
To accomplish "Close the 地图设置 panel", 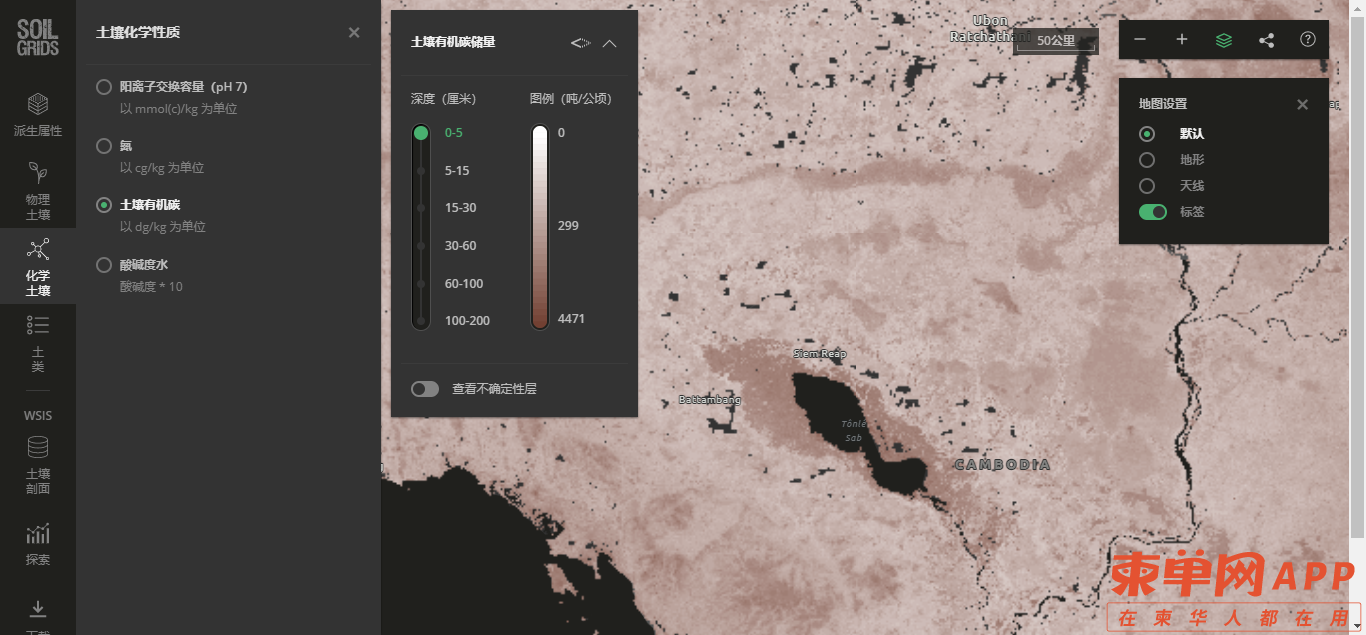I will [1302, 104].
